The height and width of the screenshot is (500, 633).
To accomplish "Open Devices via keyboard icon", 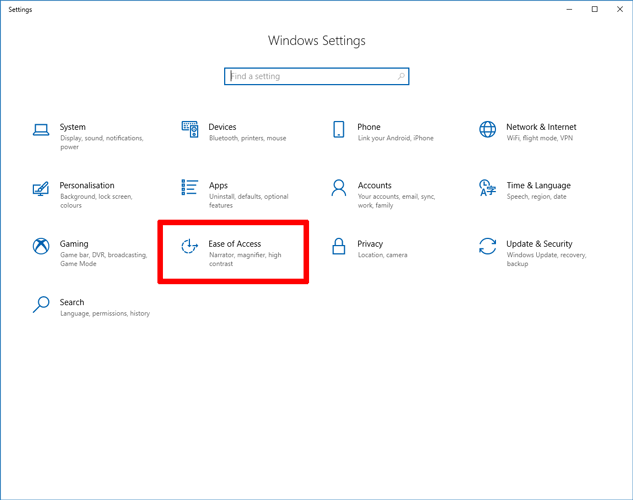I will point(190,129).
